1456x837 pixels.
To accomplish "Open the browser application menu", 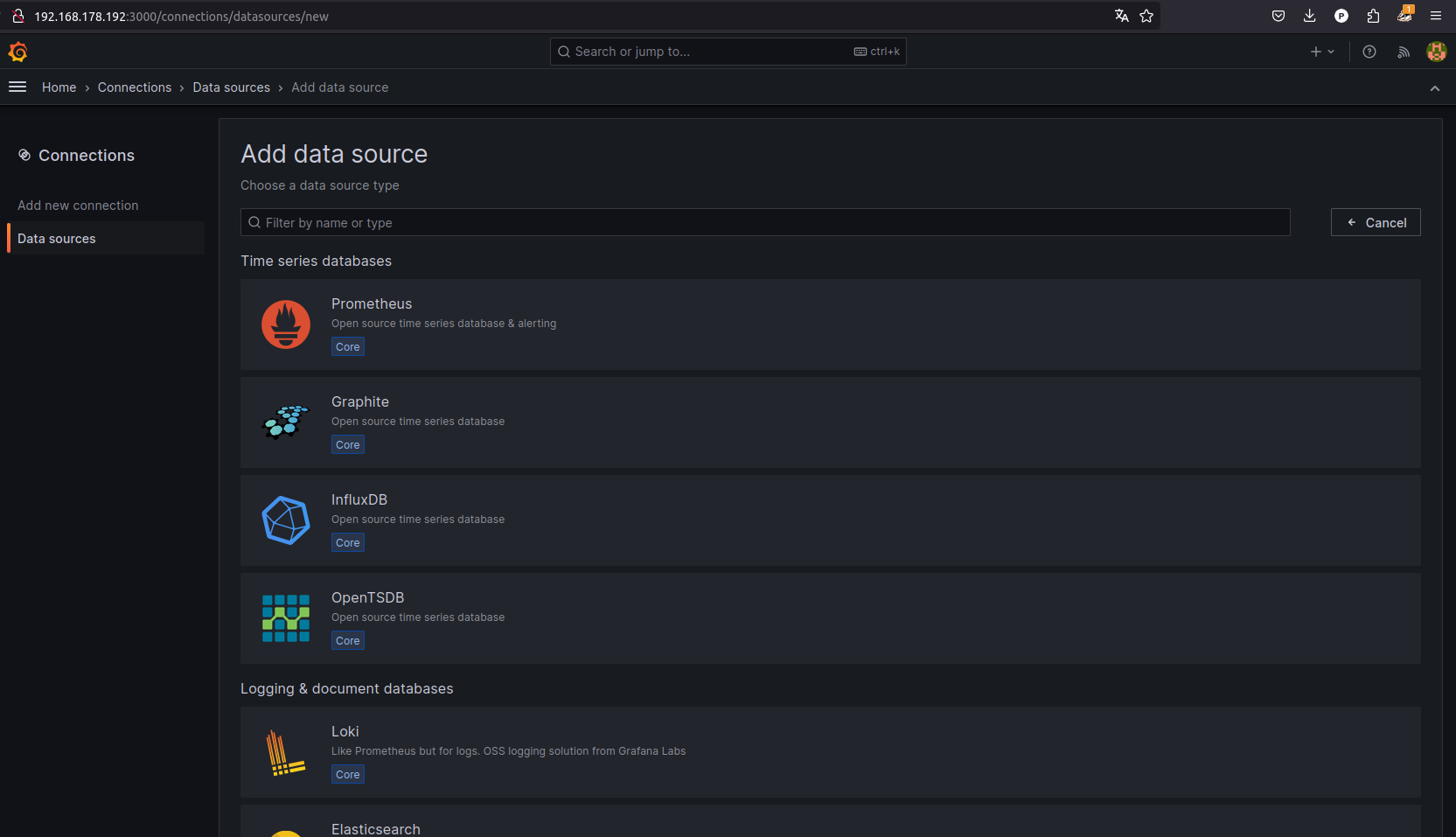I will click(x=1436, y=16).
